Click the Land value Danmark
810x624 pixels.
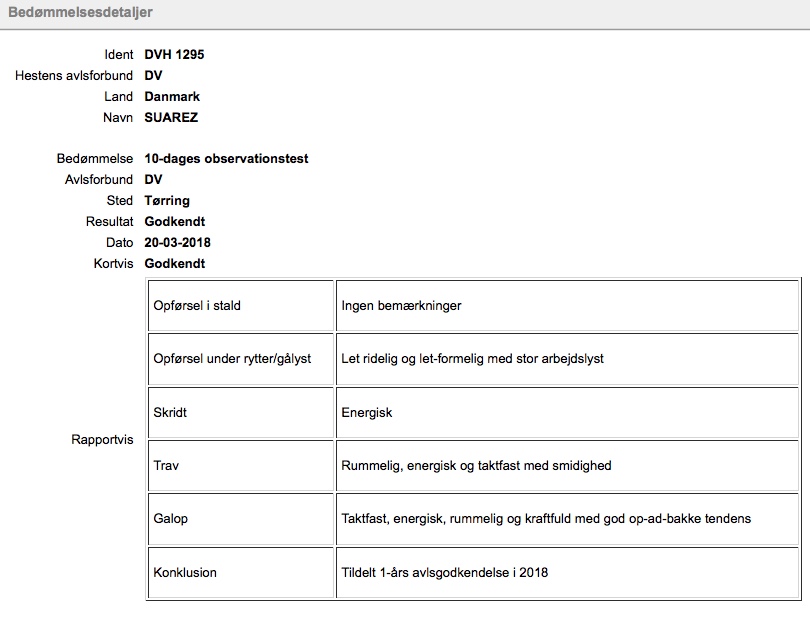click(172, 97)
